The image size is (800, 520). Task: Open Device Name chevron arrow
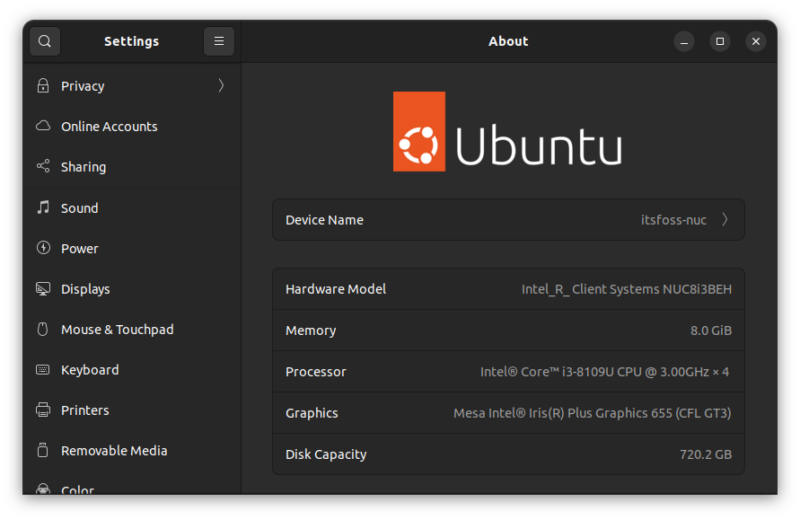724,219
